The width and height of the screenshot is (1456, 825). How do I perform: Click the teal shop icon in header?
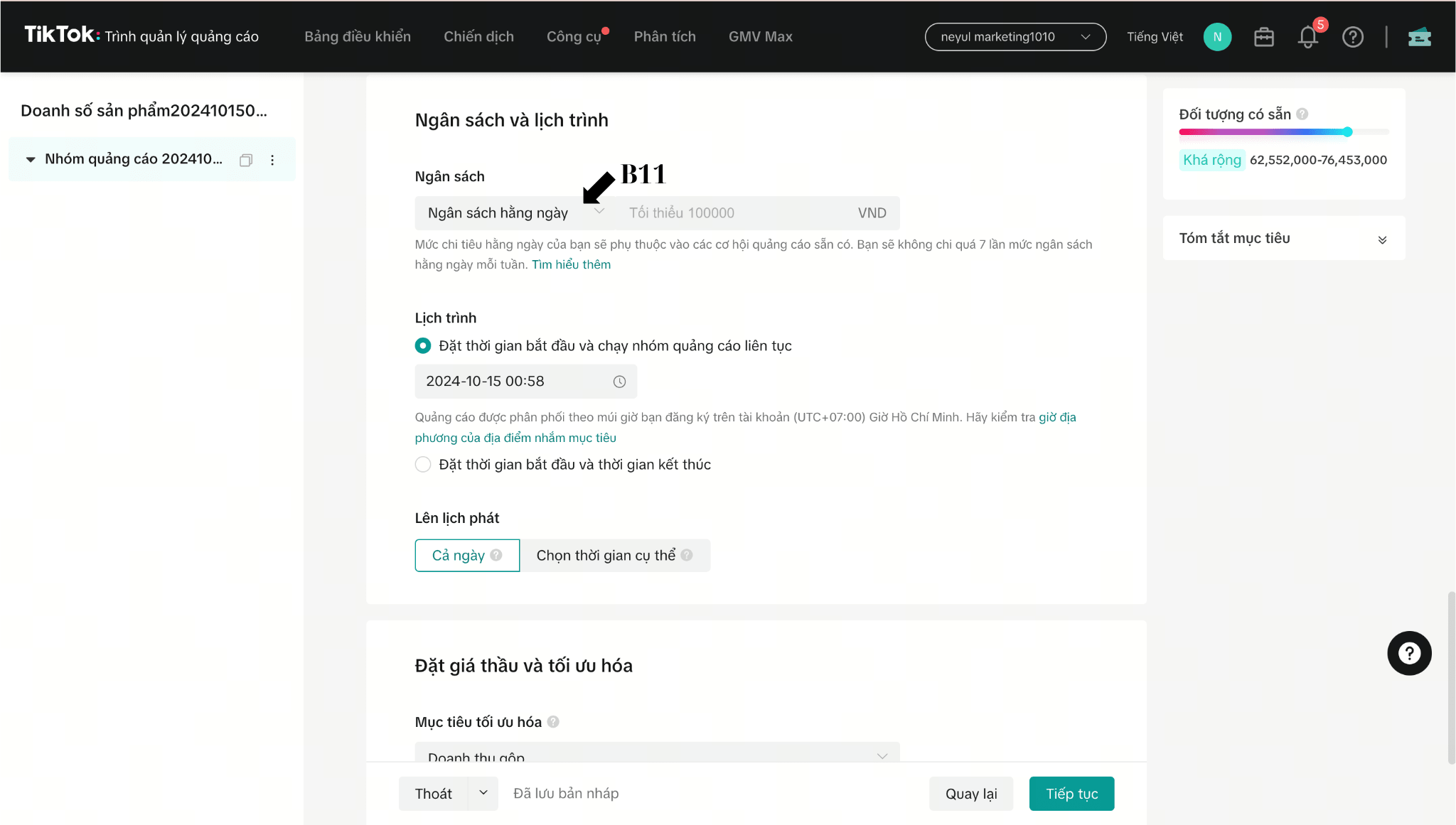1419,37
